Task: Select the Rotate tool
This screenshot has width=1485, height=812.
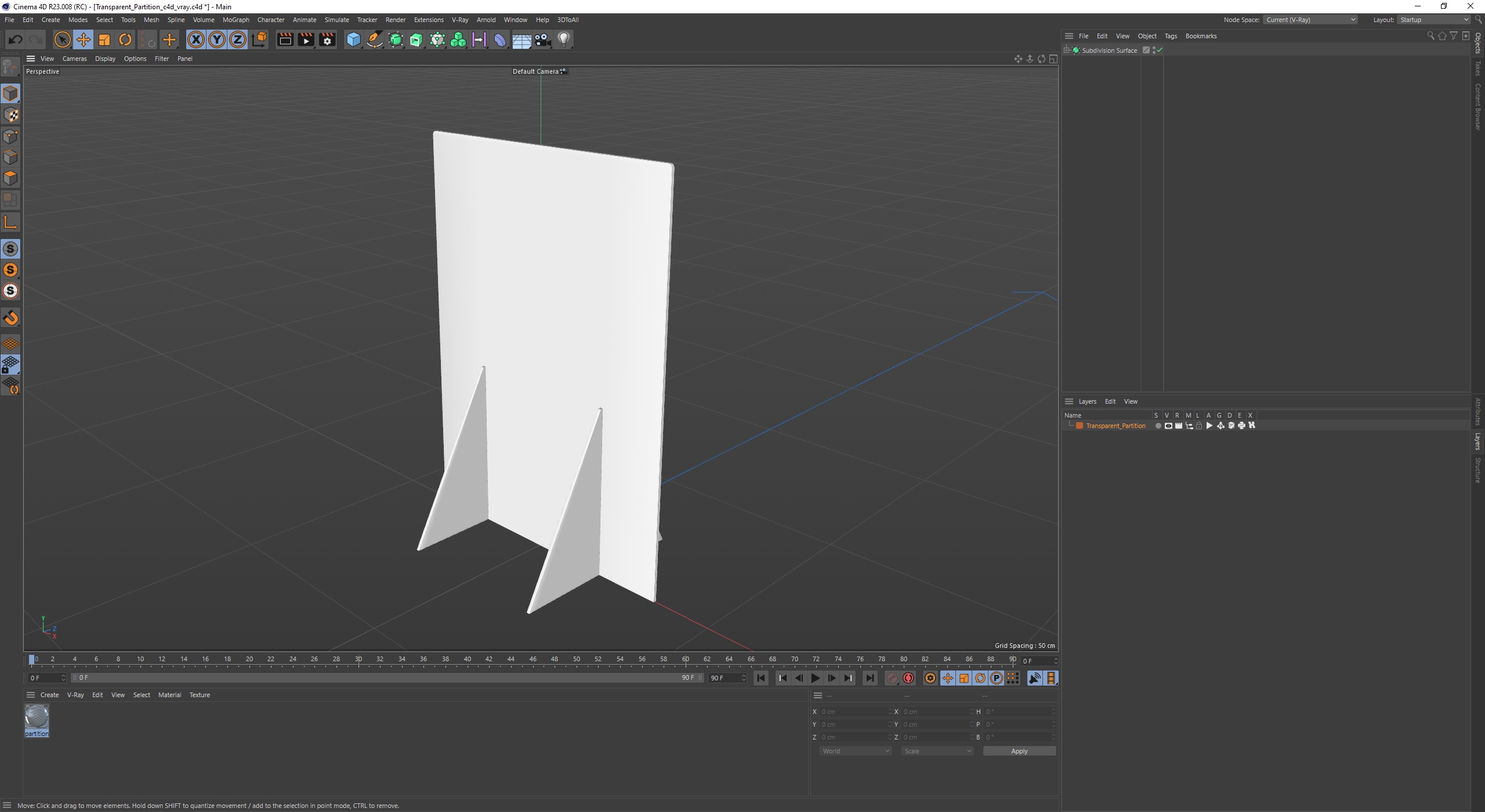Action: coord(125,39)
